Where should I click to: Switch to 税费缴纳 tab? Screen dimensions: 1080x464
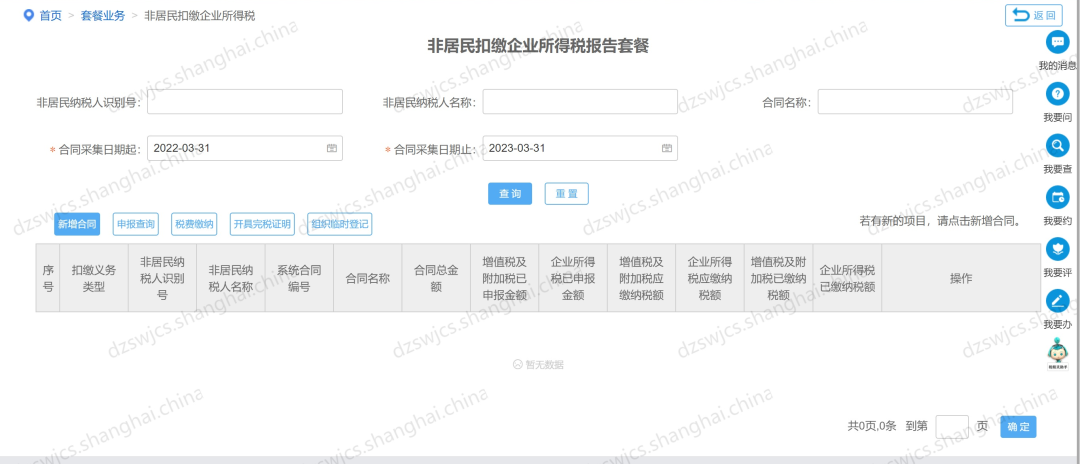click(194, 224)
